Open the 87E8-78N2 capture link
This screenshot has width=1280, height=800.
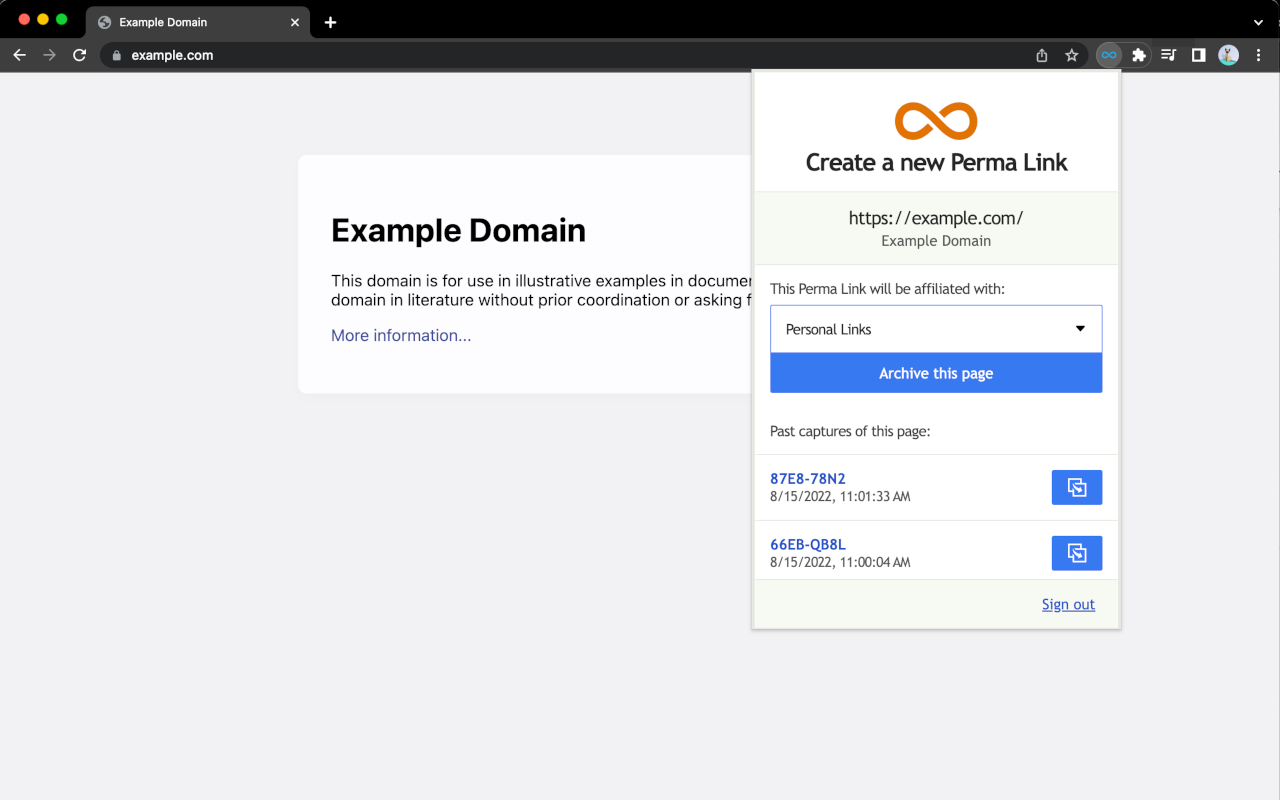tap(807, 478)
